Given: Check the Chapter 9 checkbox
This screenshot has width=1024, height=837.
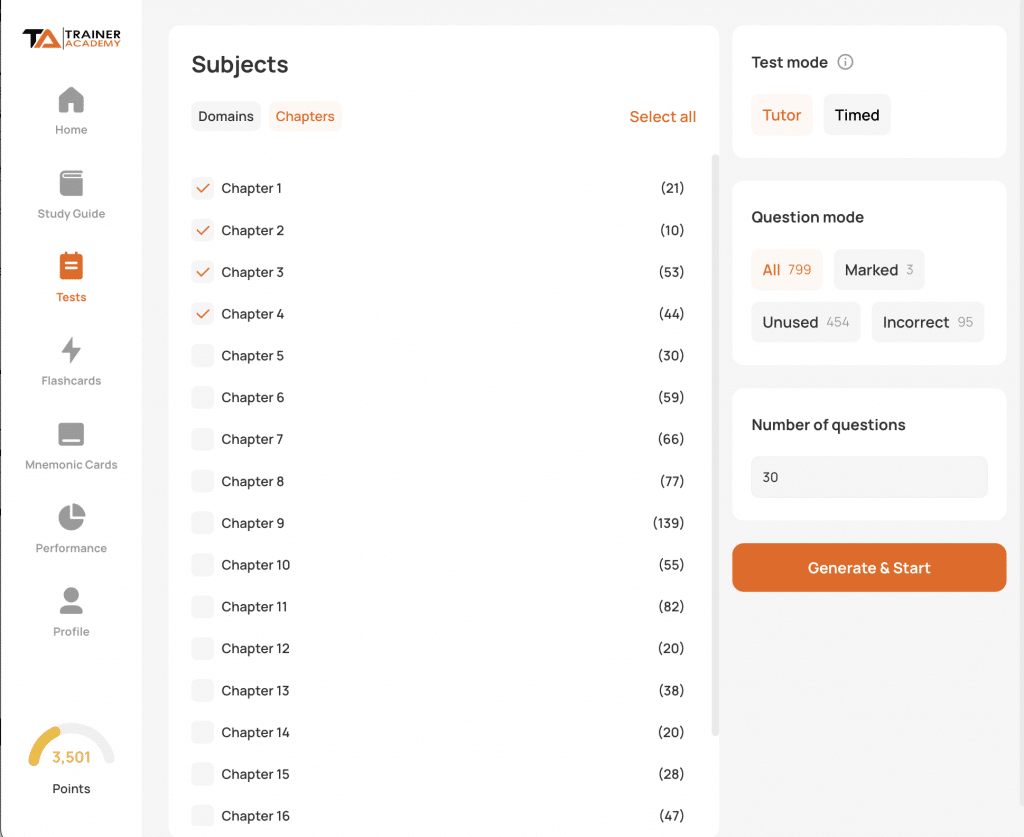Looking at the screenshot, I should click(x=203, y=523).
